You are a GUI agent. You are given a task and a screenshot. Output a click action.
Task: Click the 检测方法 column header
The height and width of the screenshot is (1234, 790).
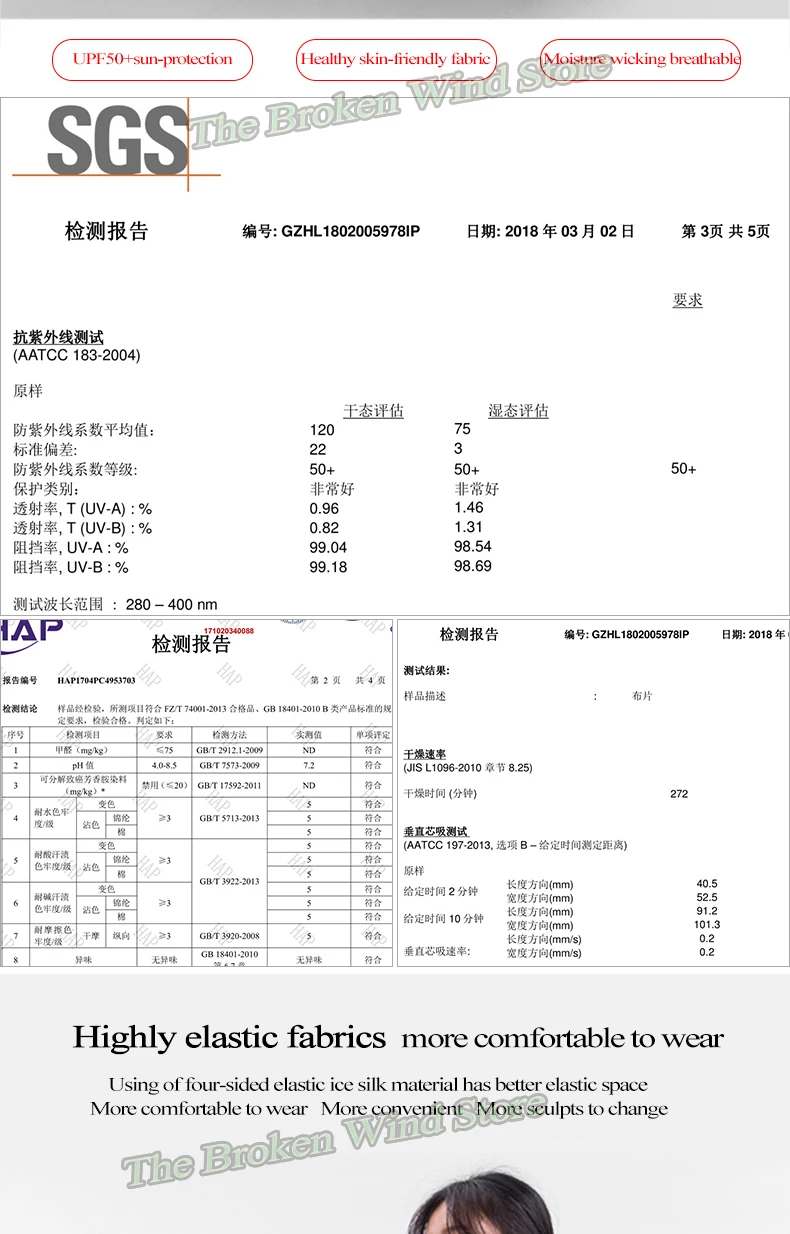(x=229, y=735)
